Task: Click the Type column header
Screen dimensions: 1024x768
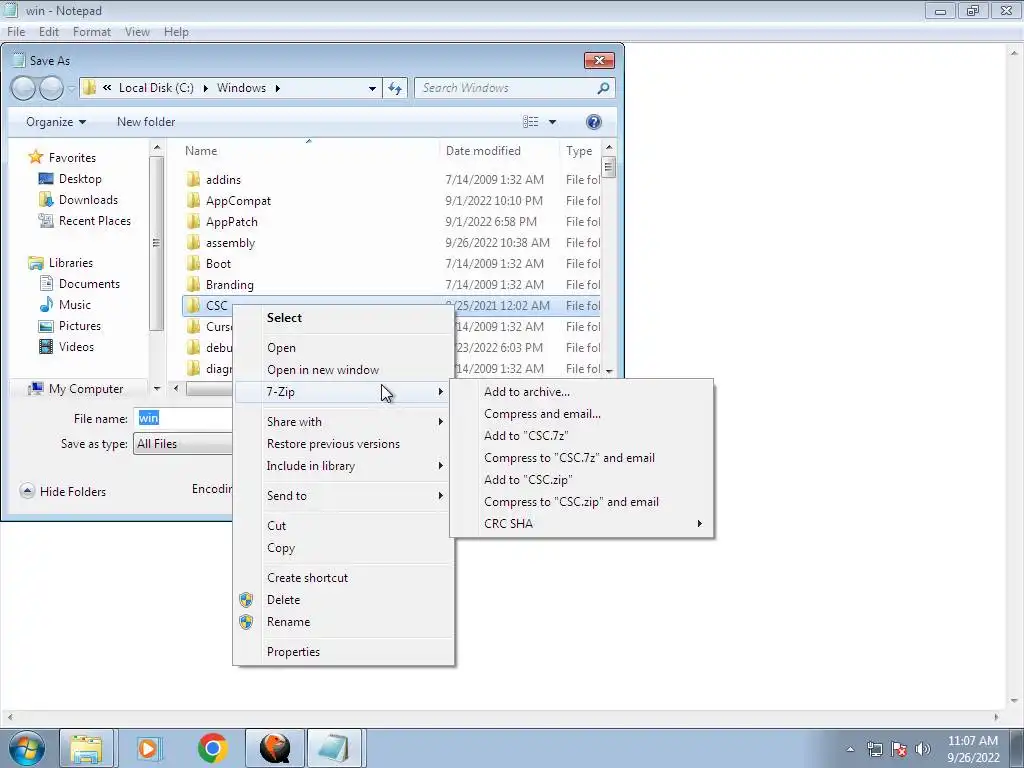Action: tap(580, 151)
